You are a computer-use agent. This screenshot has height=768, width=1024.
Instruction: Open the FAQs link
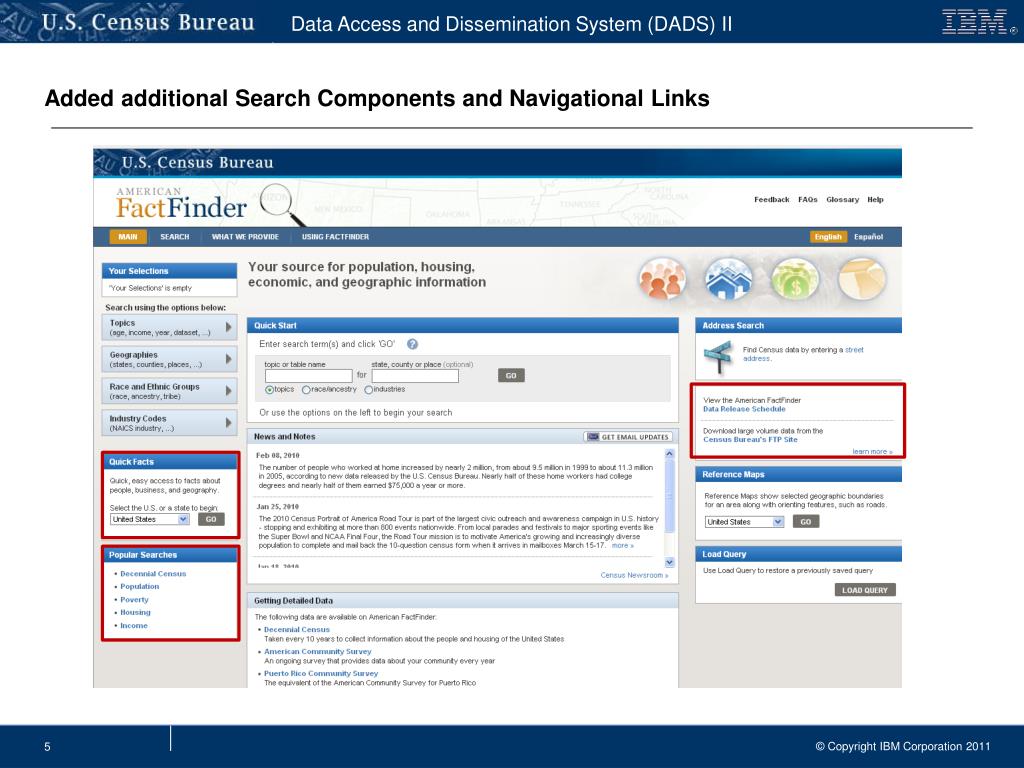(808, 200)
